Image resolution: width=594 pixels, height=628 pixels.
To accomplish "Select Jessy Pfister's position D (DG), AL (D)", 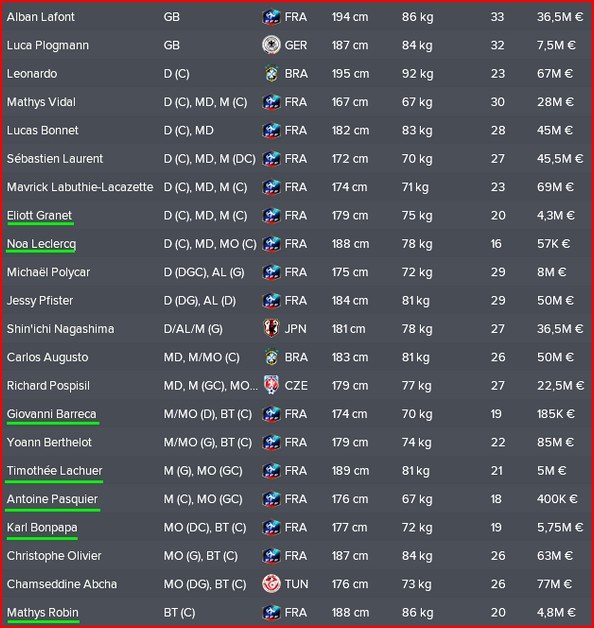I will pos(199,300).
